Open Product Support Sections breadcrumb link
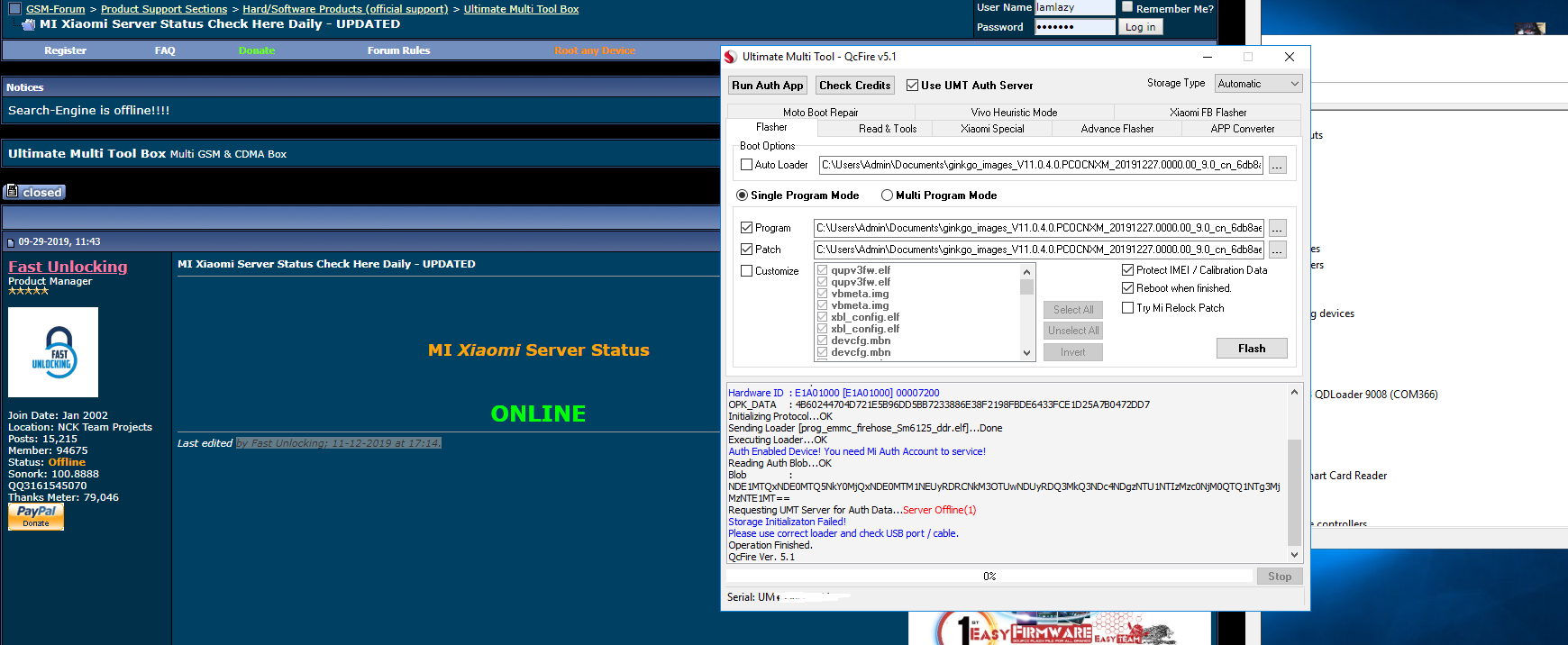The image size is (1568, 645). (164, 9)
